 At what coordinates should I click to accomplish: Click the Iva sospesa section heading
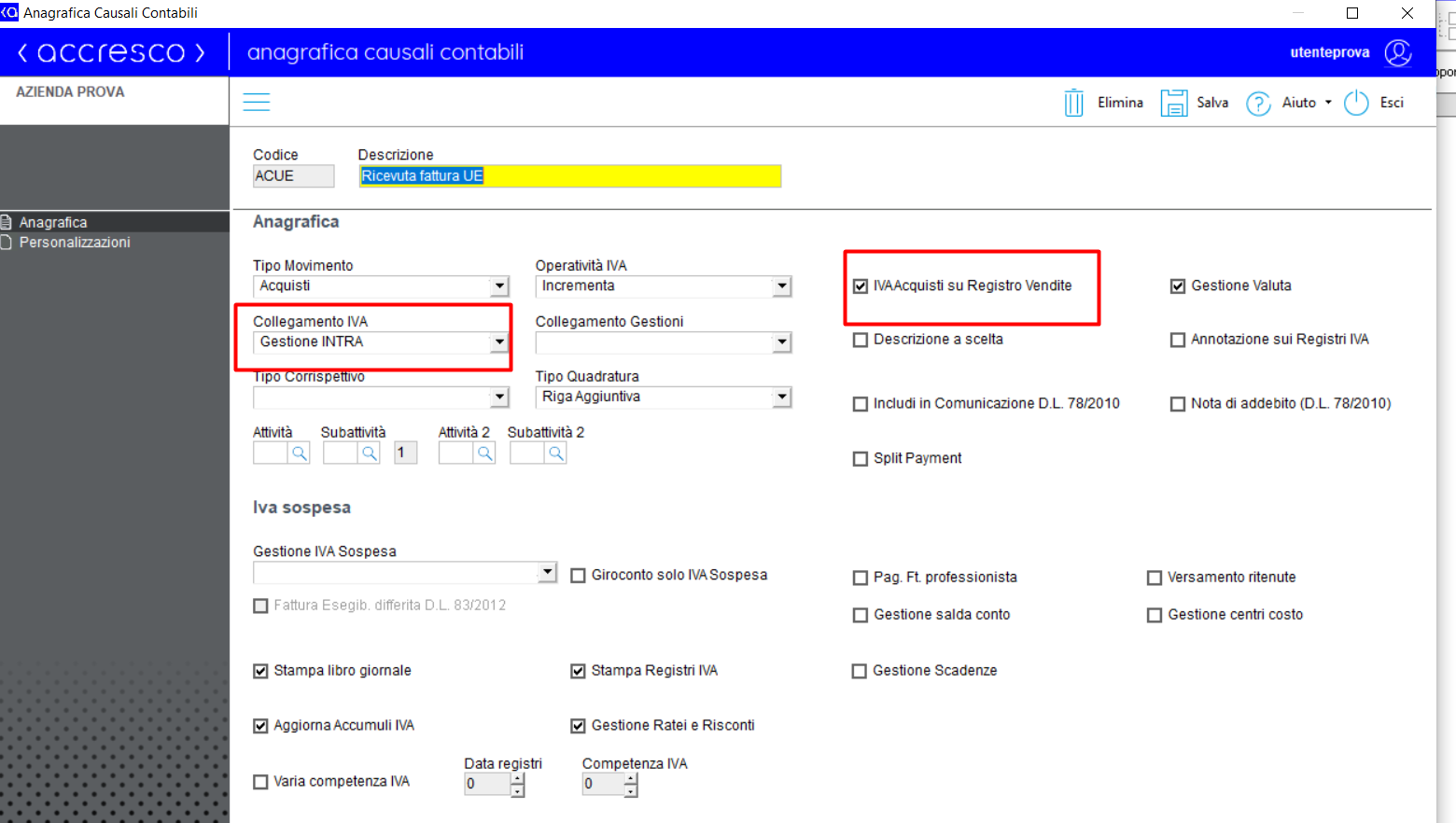pos(301,508)
